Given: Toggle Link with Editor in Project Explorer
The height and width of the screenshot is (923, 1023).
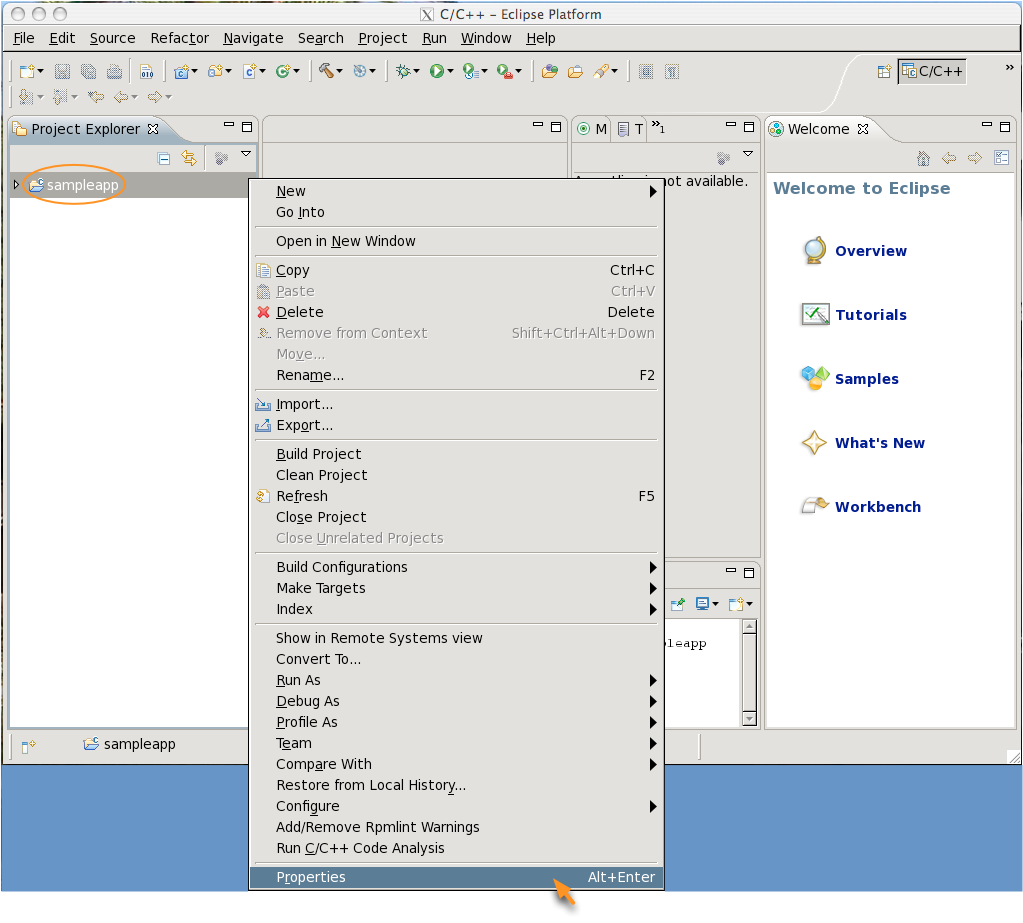Looking at the screenshot, I should click(x=189, y=158).
